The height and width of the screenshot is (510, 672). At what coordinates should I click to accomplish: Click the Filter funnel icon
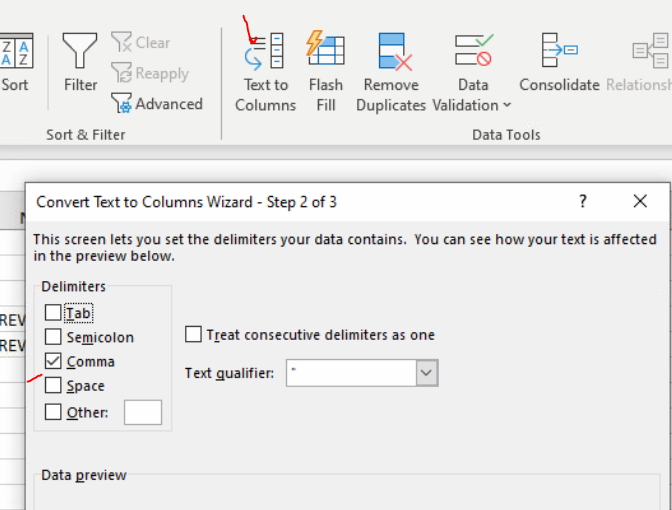click(x=80, y=51)
